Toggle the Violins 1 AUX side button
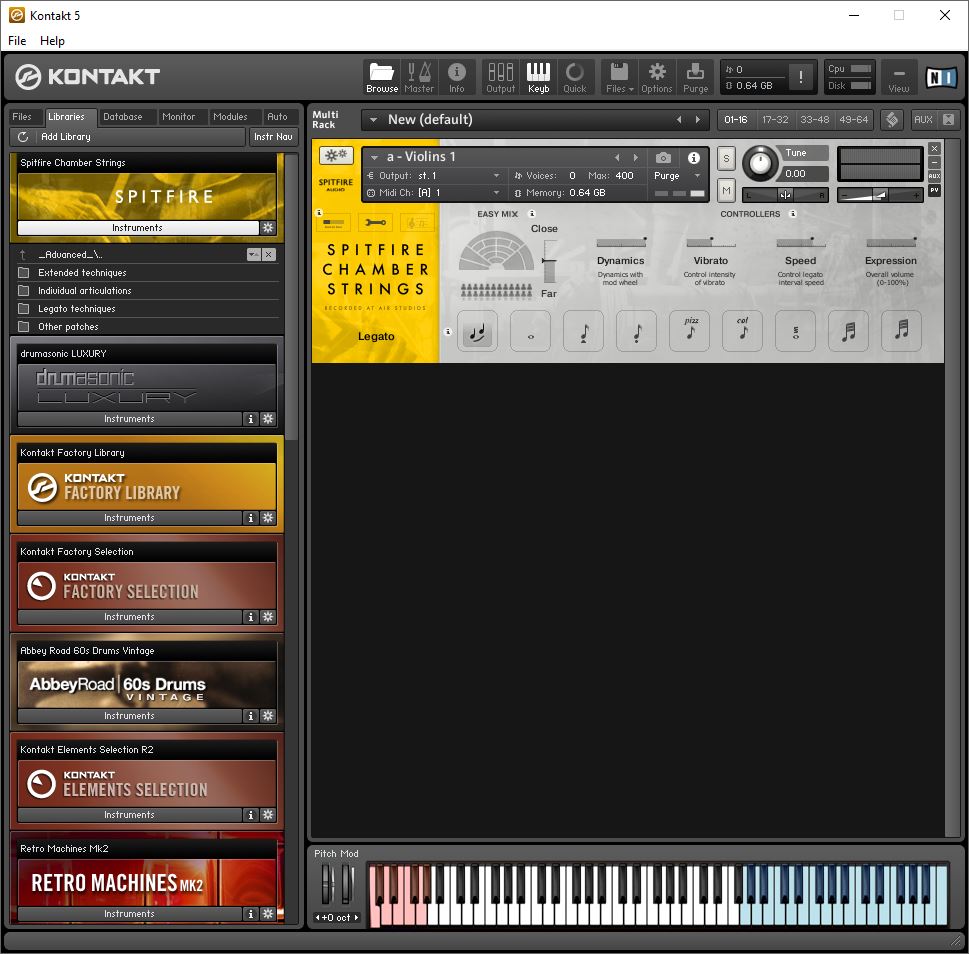The height and width of the screenshot is (954, 969). coord(934,176)
